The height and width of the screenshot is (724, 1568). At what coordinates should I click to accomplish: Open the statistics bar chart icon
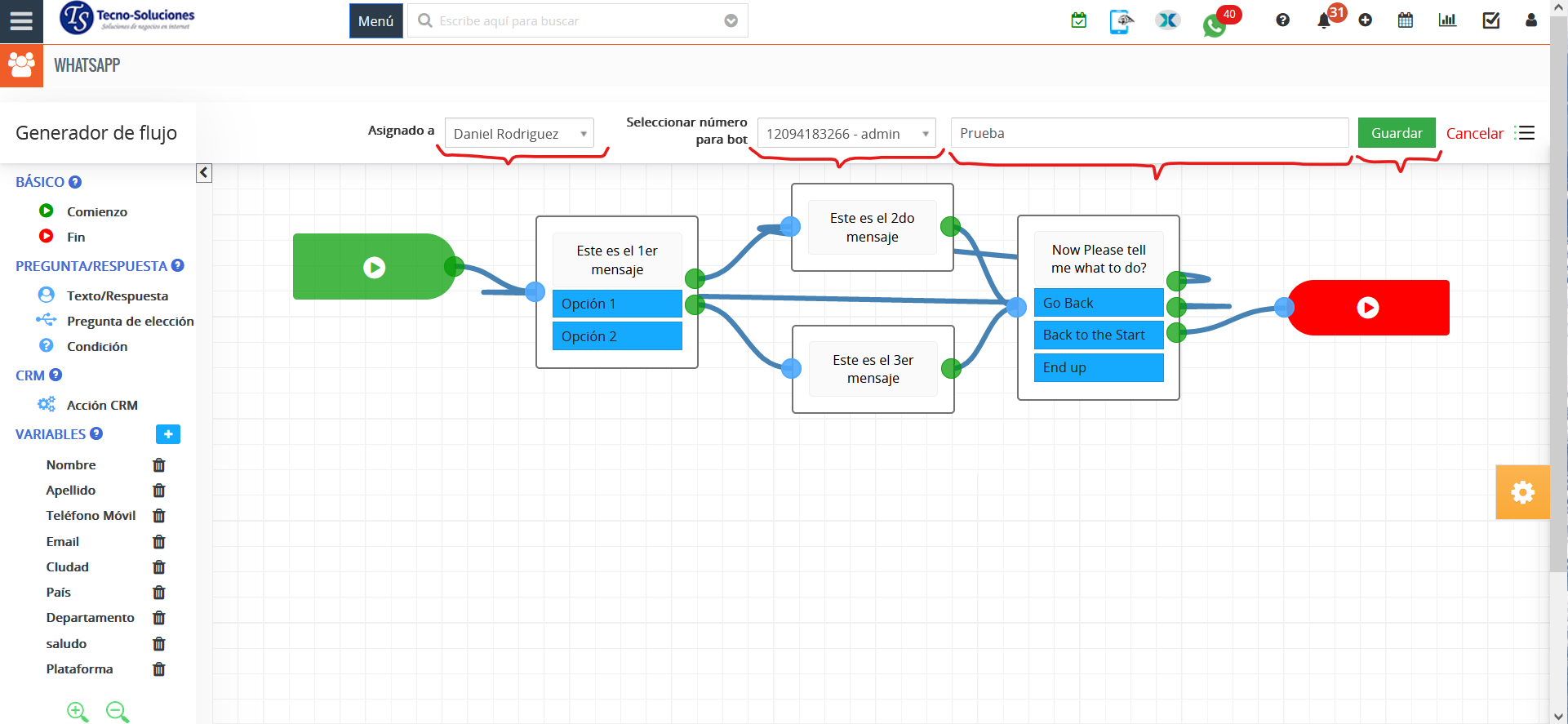click(1447, 20)
